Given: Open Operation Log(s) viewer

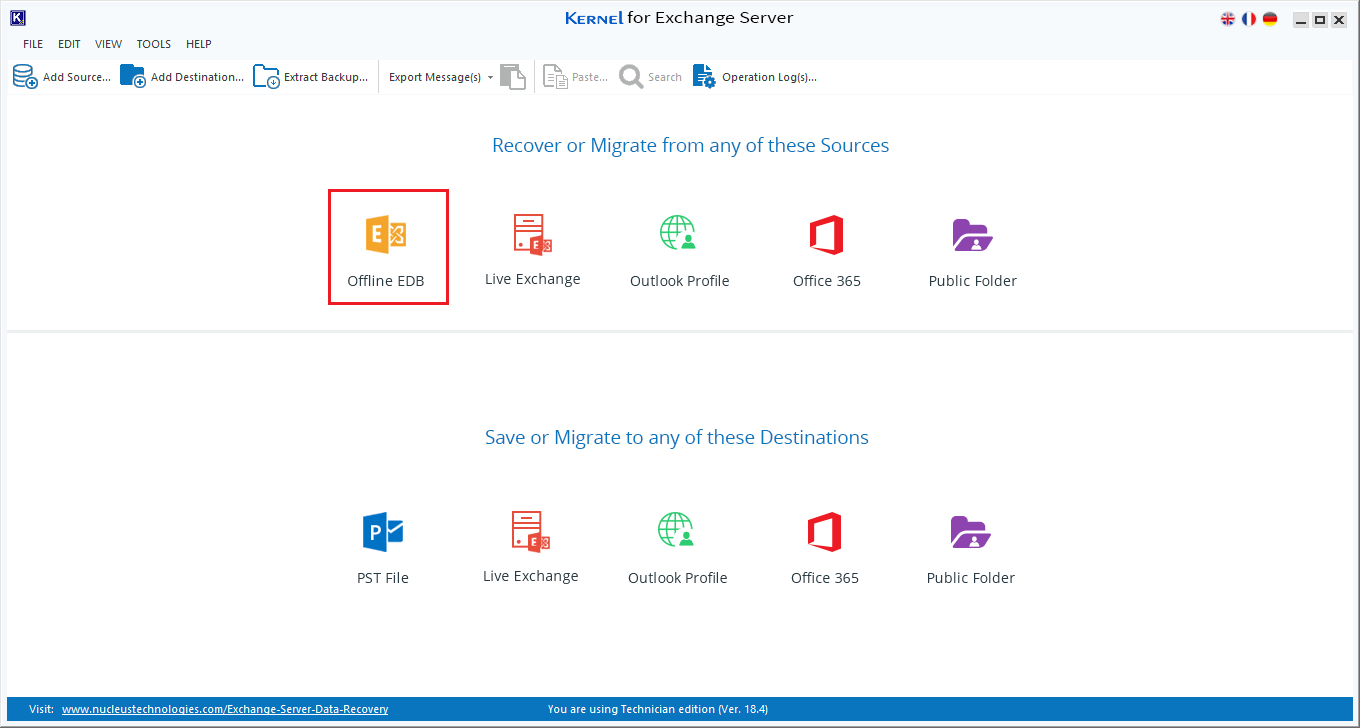Looking at the screenshot, I should point(755,77).
